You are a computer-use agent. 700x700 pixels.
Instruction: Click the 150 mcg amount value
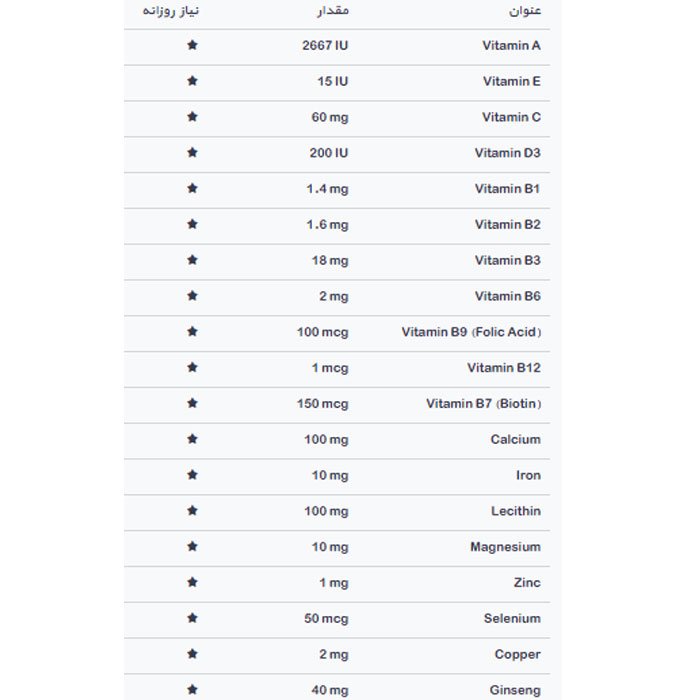coord(322,404)
